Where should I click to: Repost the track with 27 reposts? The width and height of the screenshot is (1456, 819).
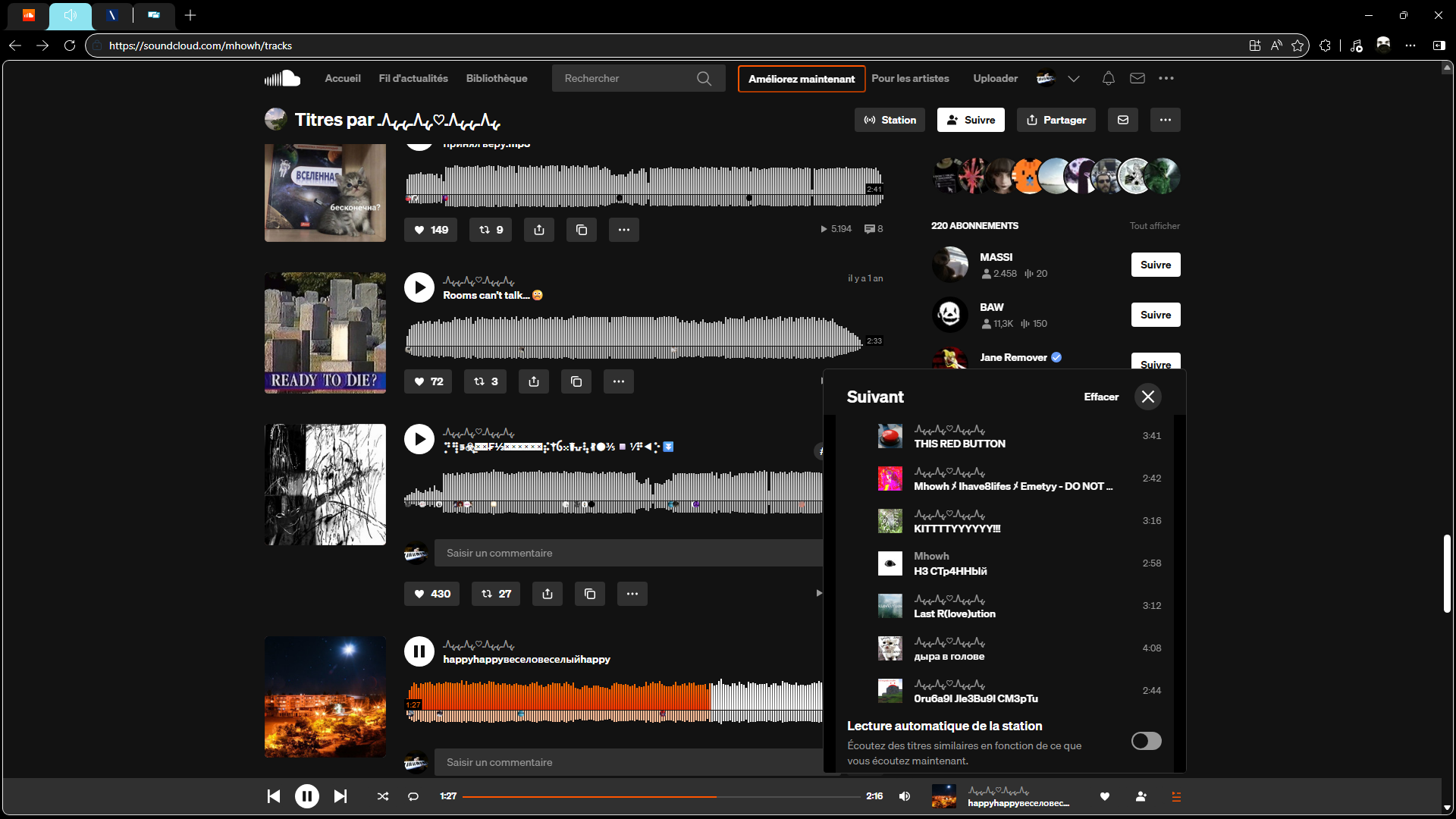click(x=496, y=594)
